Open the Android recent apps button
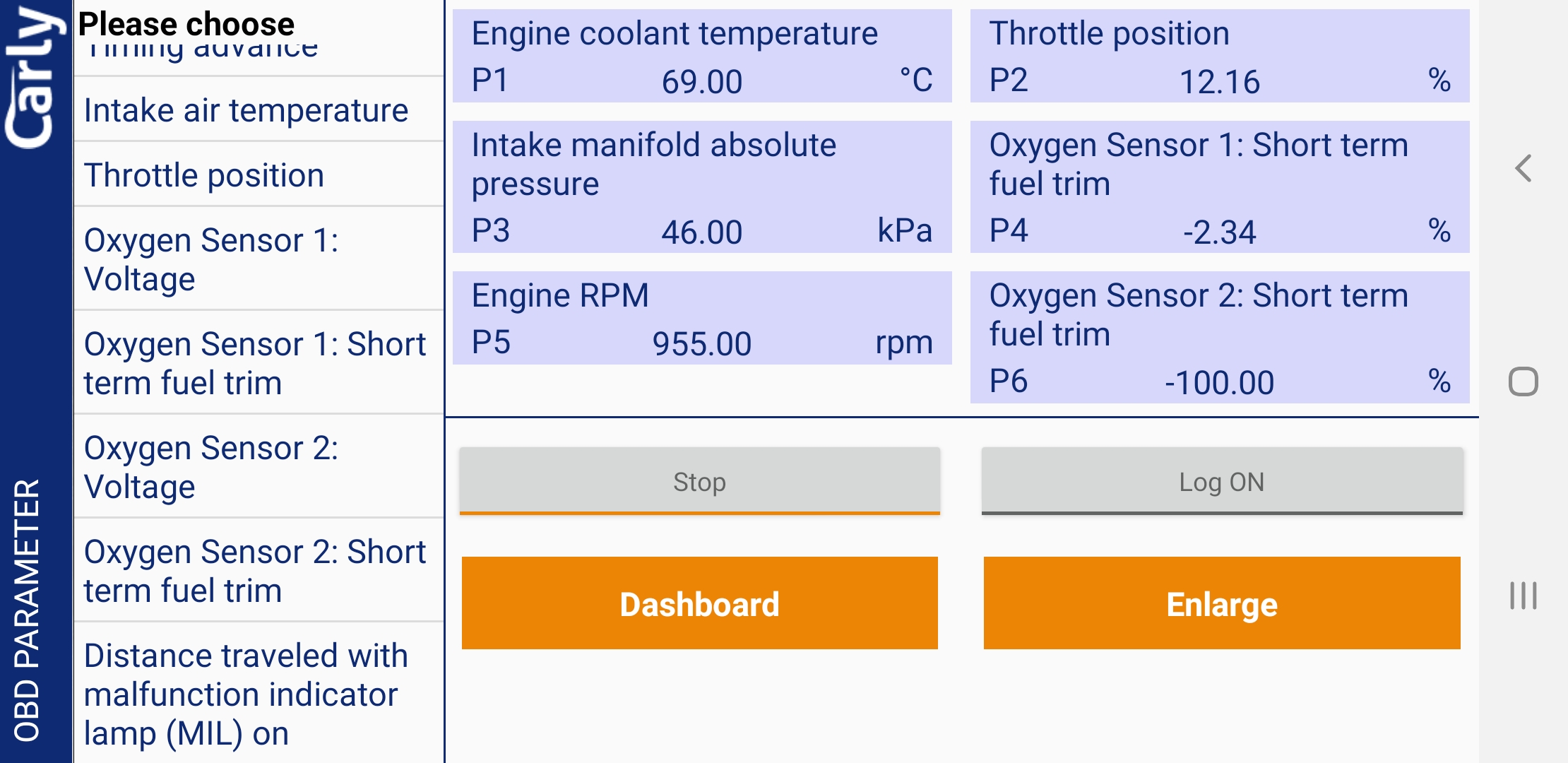This screenshot has height=763, width=1568. [x=1523, y=596]
